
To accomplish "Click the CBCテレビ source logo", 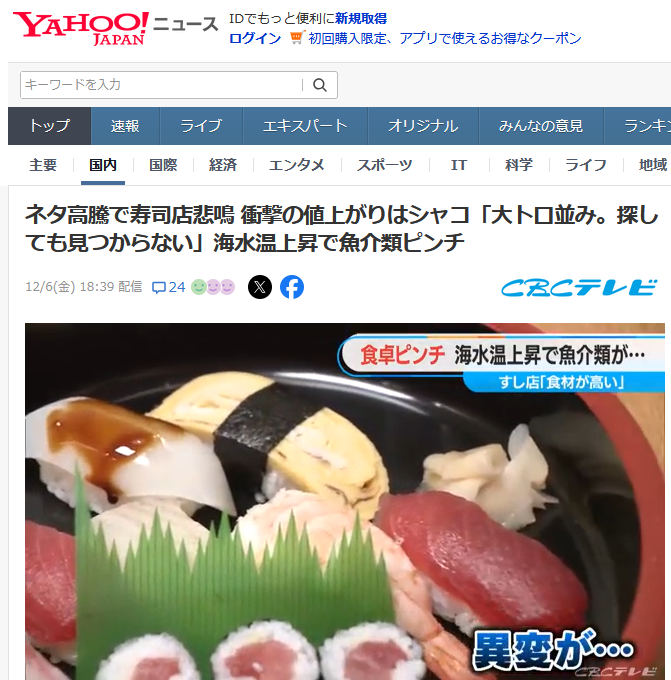I will coord(579,288).
